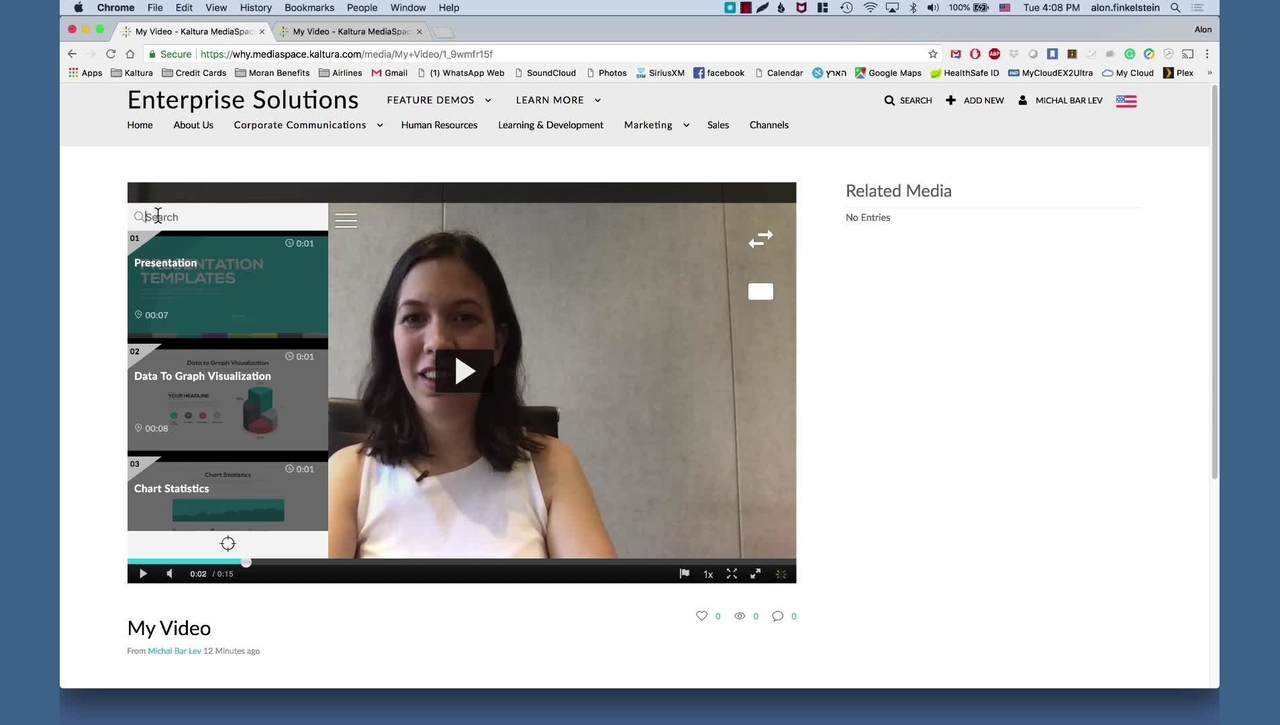The height and width of the screenshot is (725, 1280).
Task: Expand the player with diagonal arrows icon
Action: [756, 574]
